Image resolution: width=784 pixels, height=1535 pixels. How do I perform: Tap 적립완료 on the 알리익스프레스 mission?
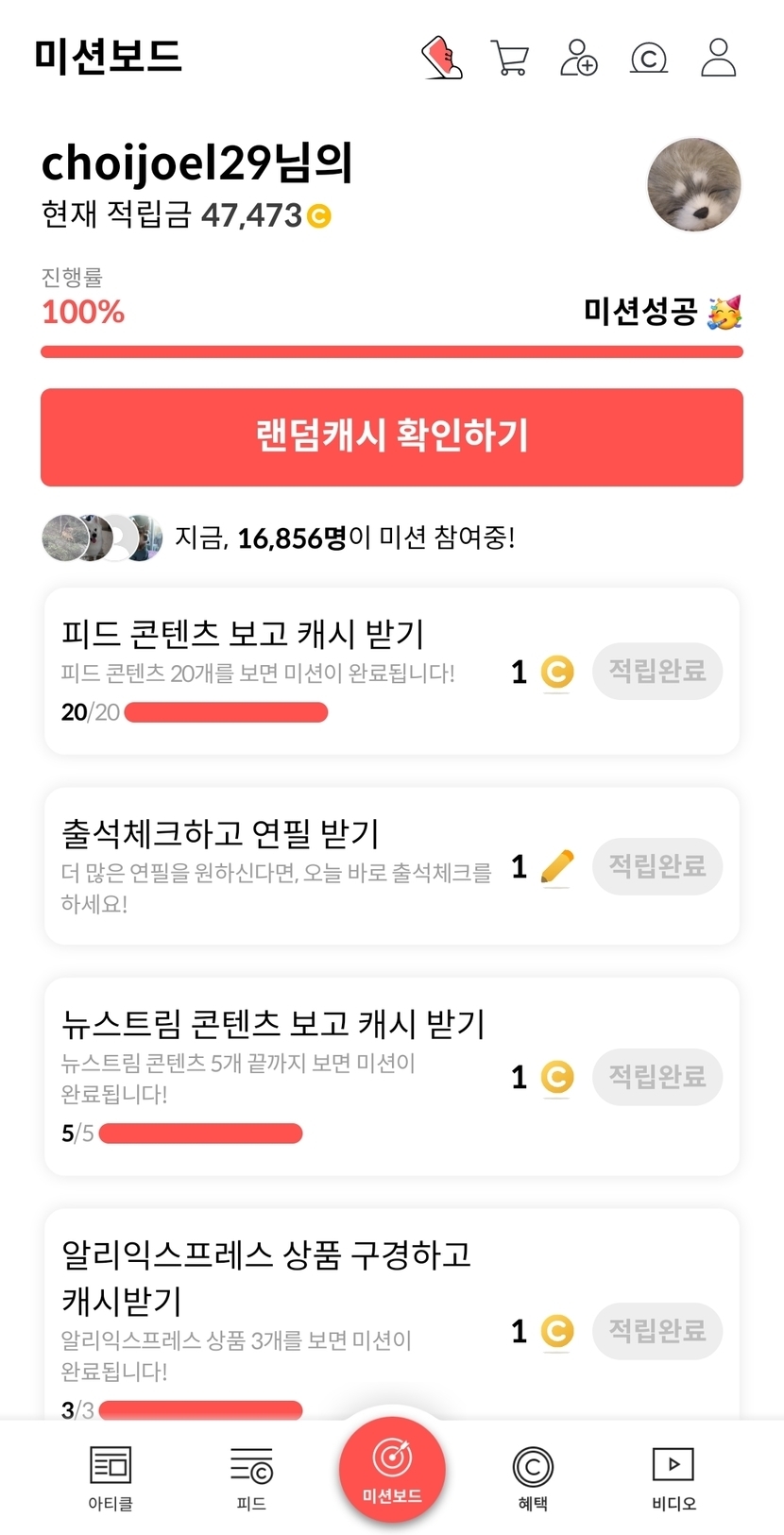click(x=657, y=1331)
